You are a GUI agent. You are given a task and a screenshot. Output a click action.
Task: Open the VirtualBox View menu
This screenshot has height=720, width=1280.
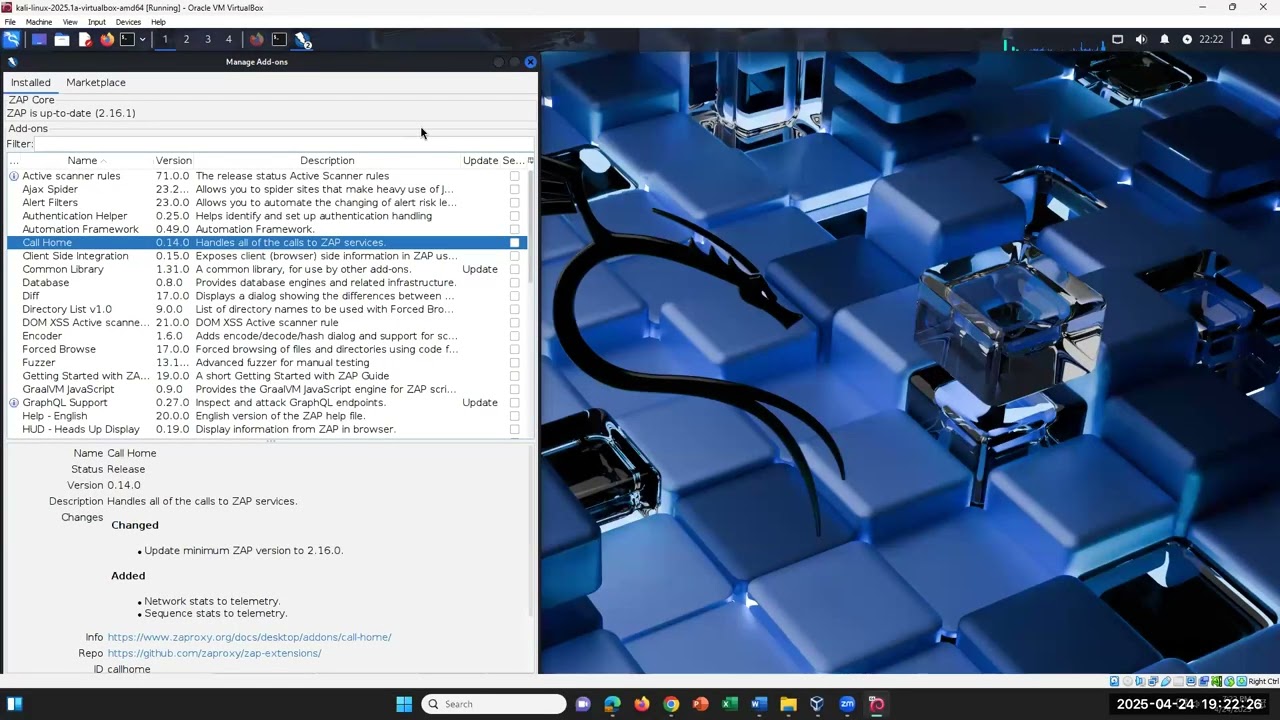click(70, 22)
